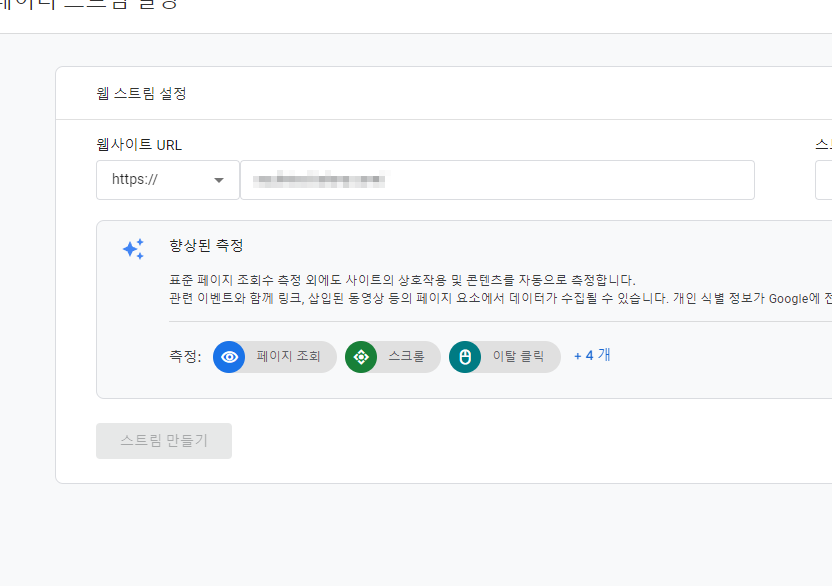The height and width of the screenshot is (586, 832).
Task: Click the green scroll icon
Action: tap(361, 357)
